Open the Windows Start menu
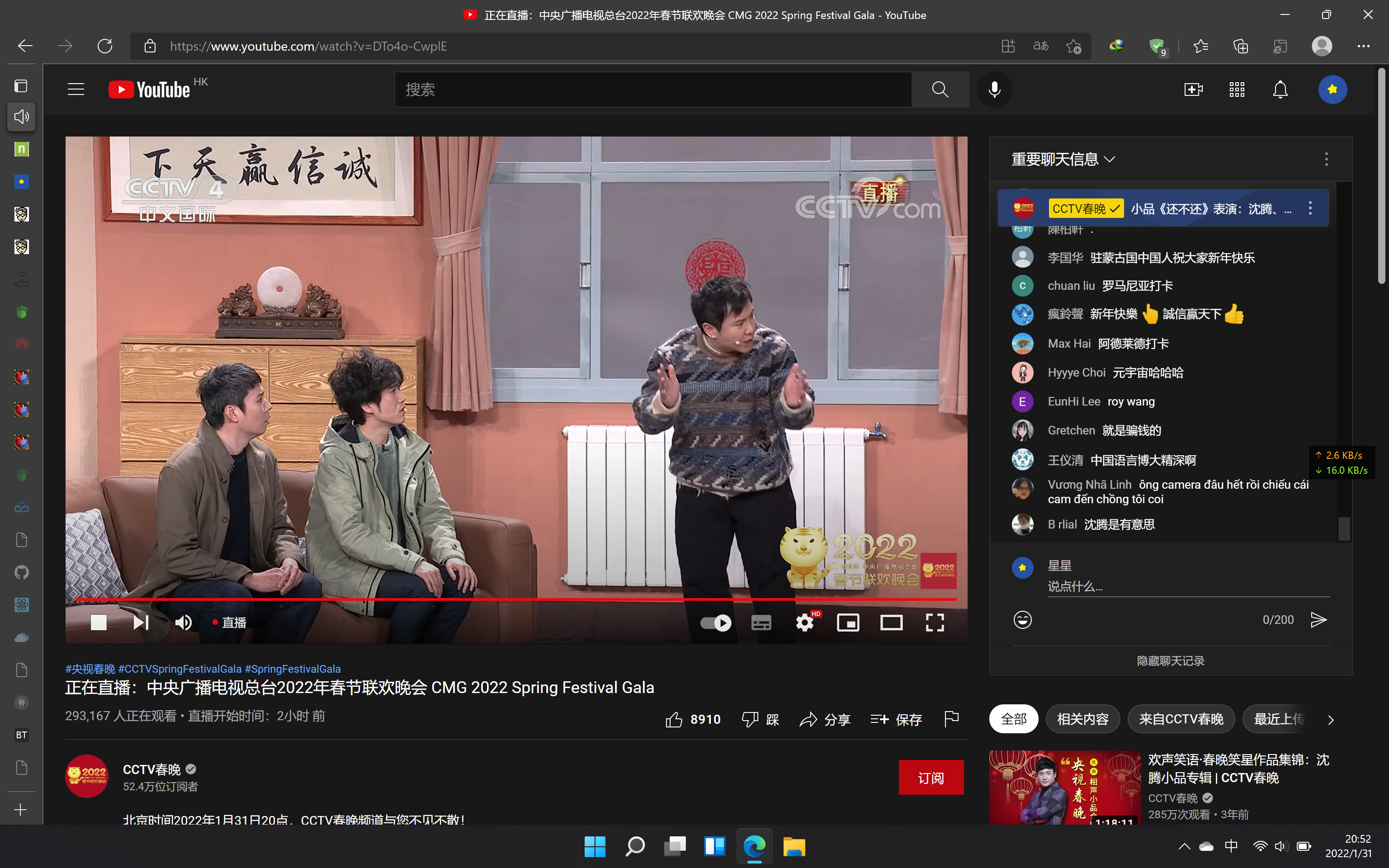 595,847
